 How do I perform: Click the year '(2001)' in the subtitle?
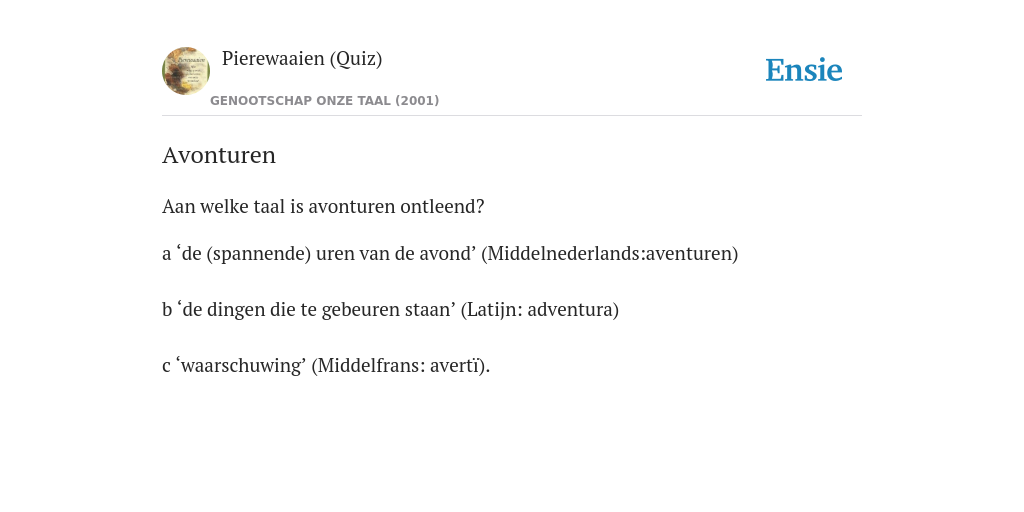click(x=417, y=101)
